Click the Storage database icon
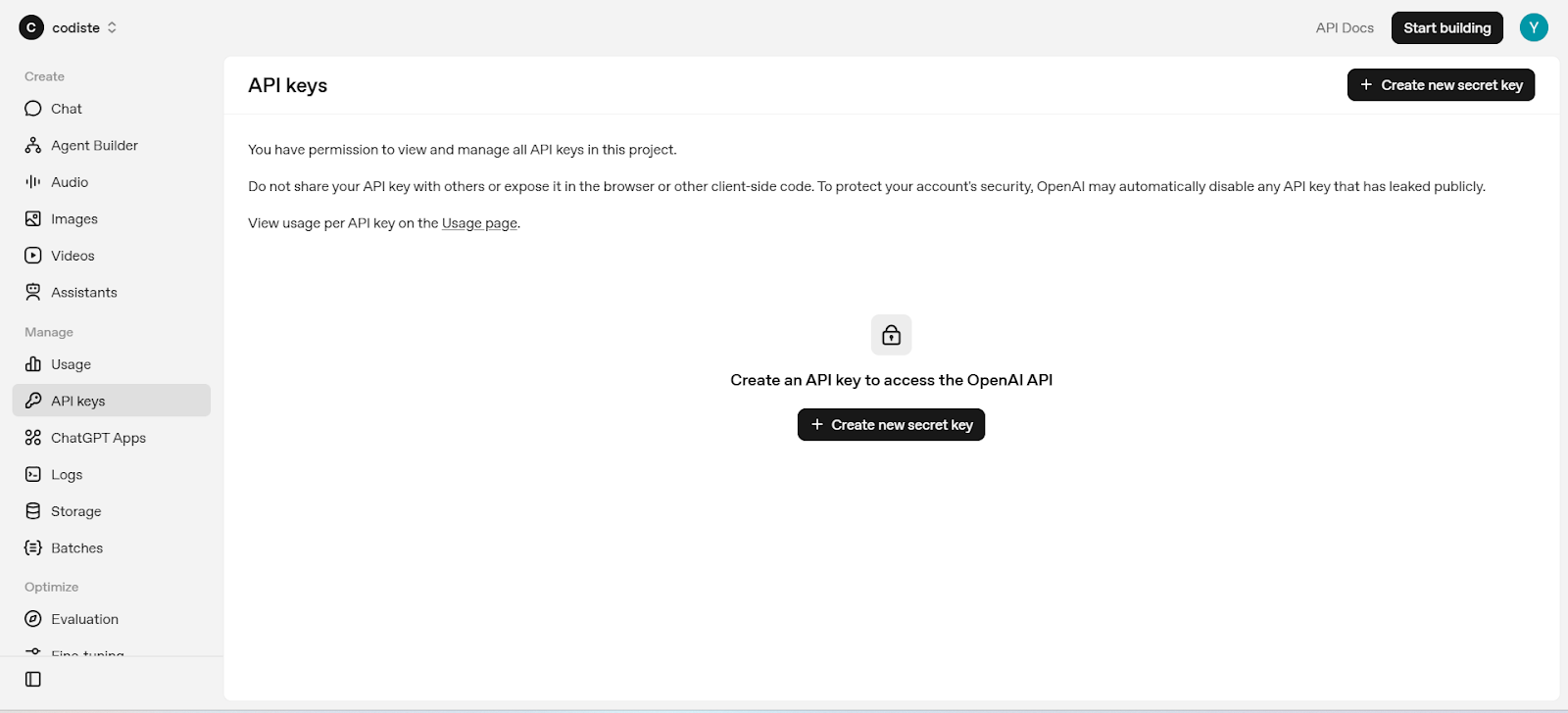The image size is (1568, 713). tap(33, 511)
